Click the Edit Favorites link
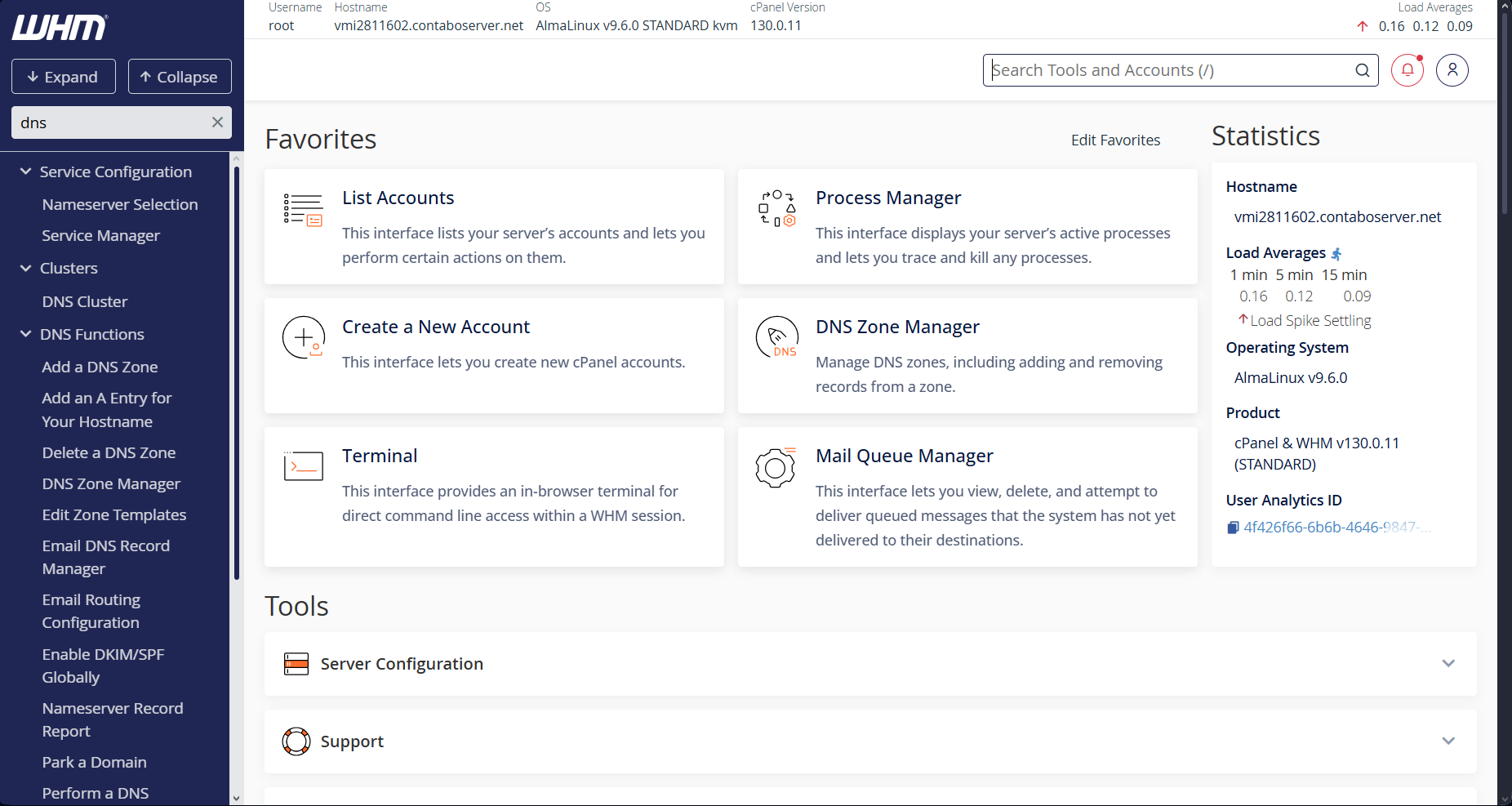Screen dimensions: 1512x806 coord(1115,140)
